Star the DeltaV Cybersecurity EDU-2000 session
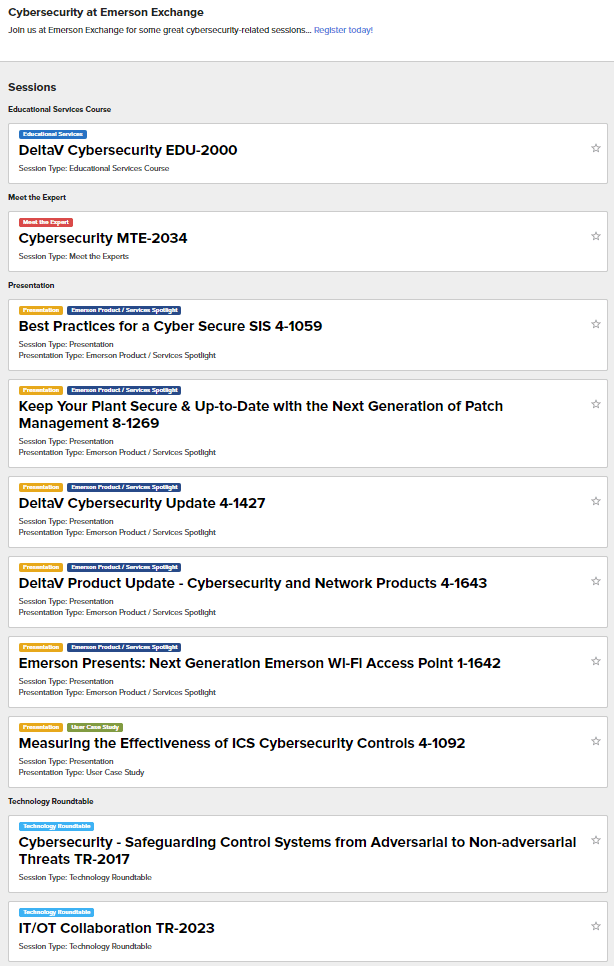 click(596, 148)
